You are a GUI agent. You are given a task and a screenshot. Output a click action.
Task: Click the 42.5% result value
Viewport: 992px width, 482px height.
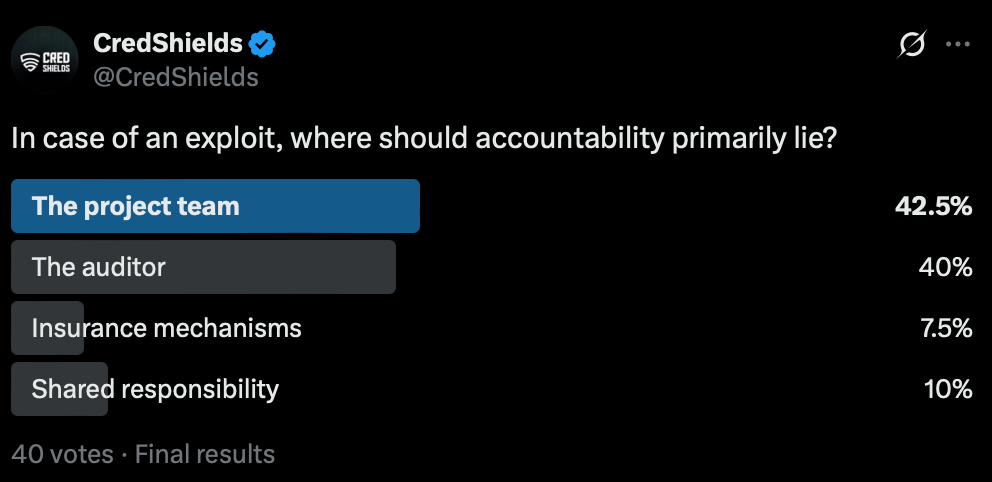coord(934,206)
